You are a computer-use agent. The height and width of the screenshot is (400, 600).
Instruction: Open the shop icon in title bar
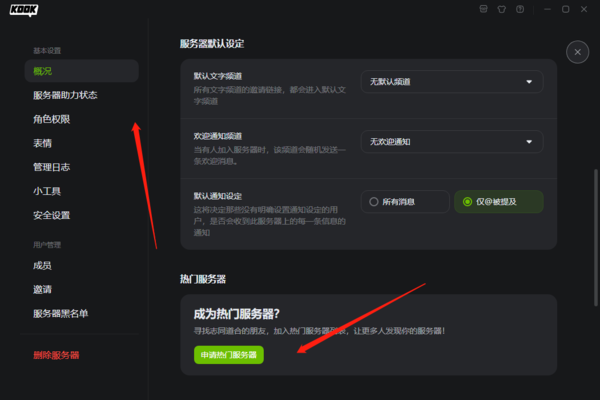(x=483, y=9)
